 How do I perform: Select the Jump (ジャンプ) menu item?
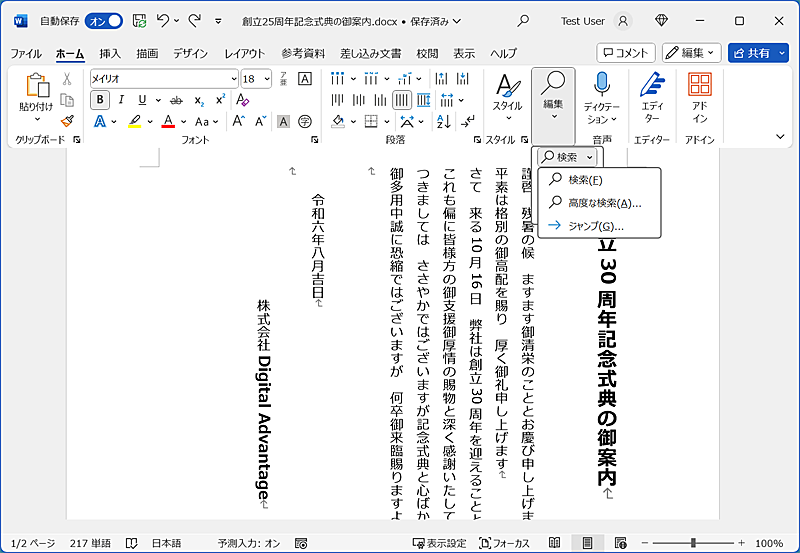tap(596, 226)
